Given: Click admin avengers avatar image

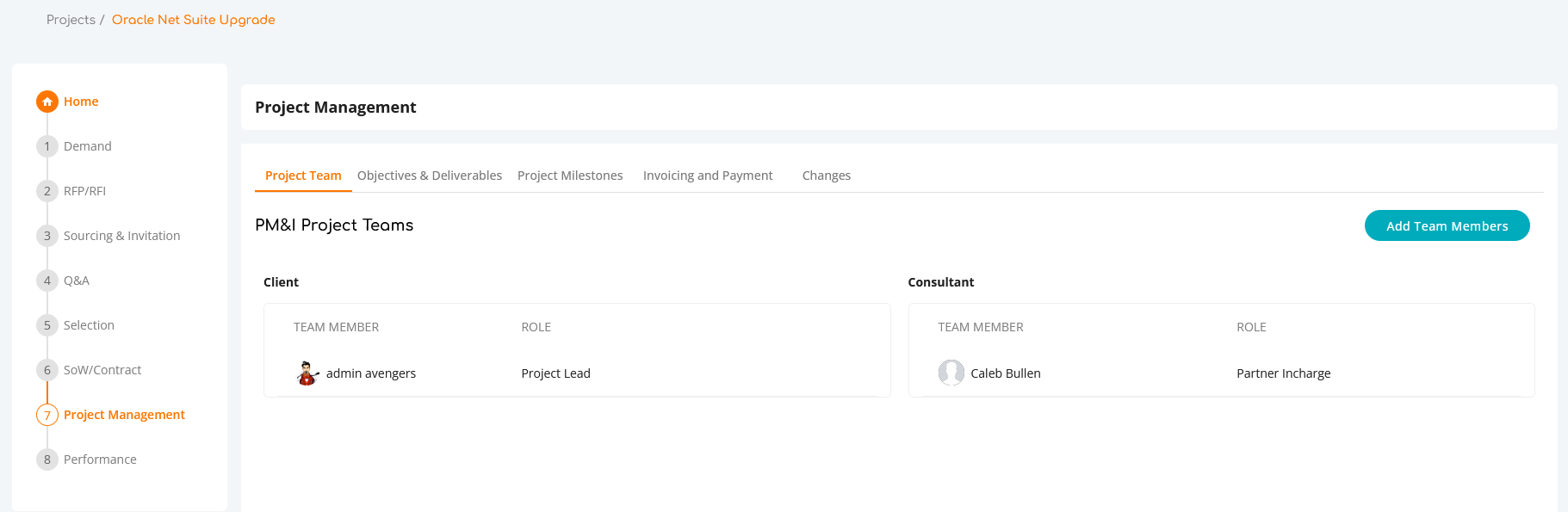Looking at the screenshot, I should point(307,373).
